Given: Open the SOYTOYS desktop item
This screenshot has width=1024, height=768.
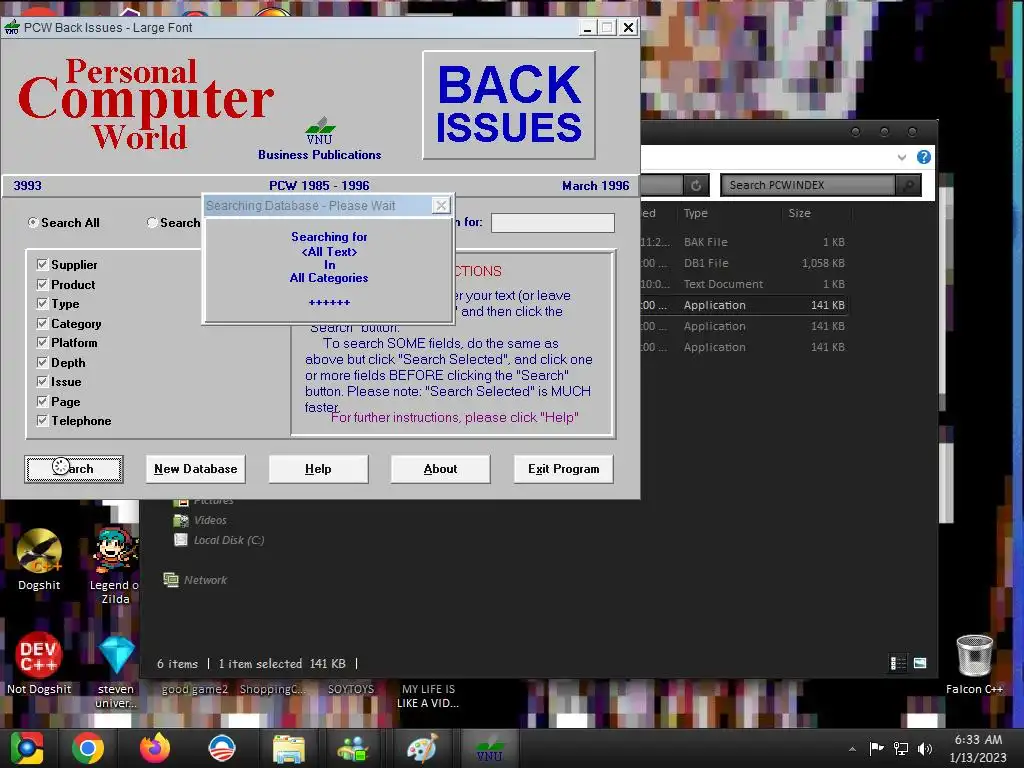Looking at the screenshot, I should coord(351,689).
